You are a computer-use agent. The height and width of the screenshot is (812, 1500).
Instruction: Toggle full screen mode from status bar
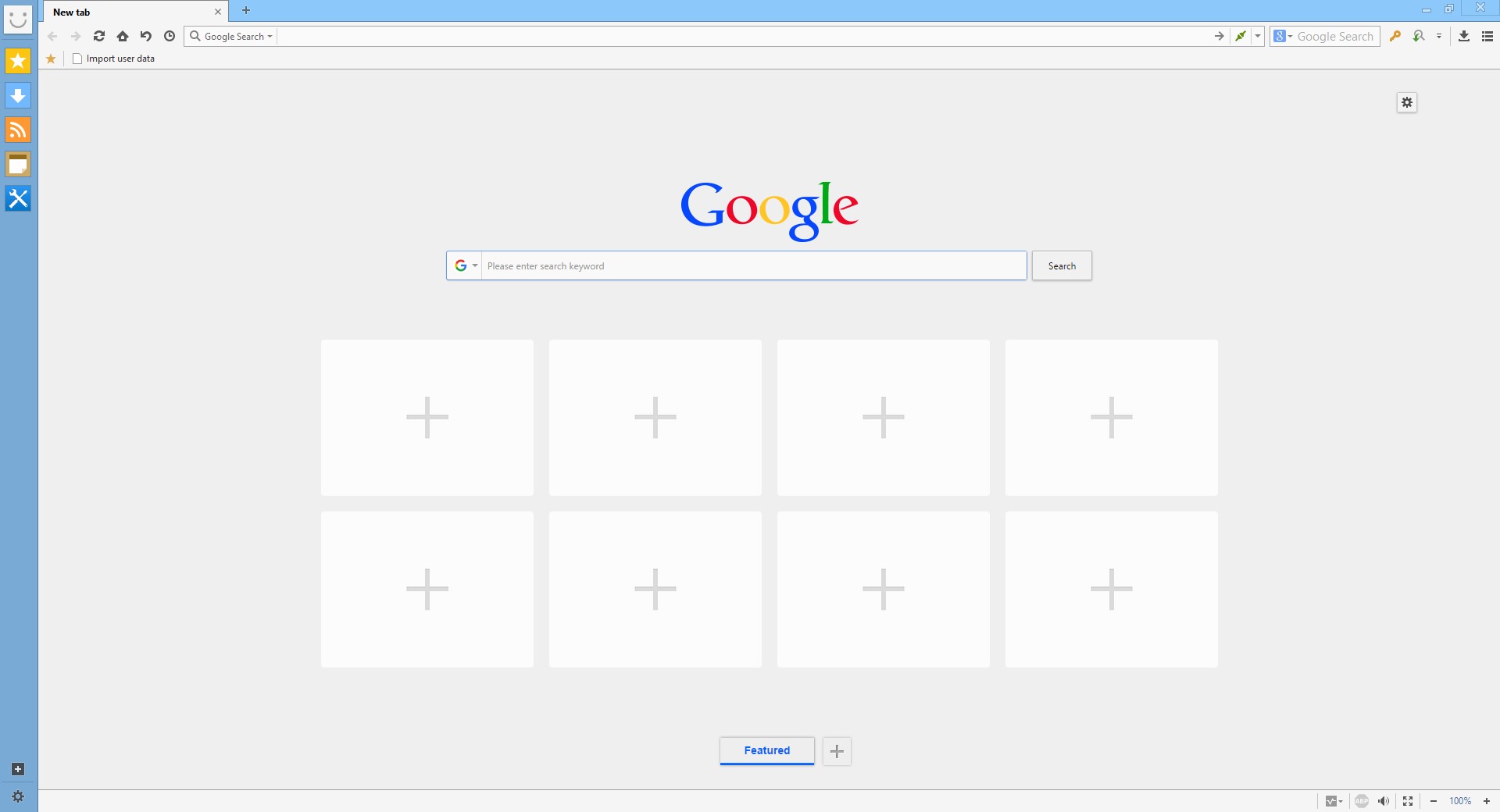pyautogui.click(x=1408, y=801)
